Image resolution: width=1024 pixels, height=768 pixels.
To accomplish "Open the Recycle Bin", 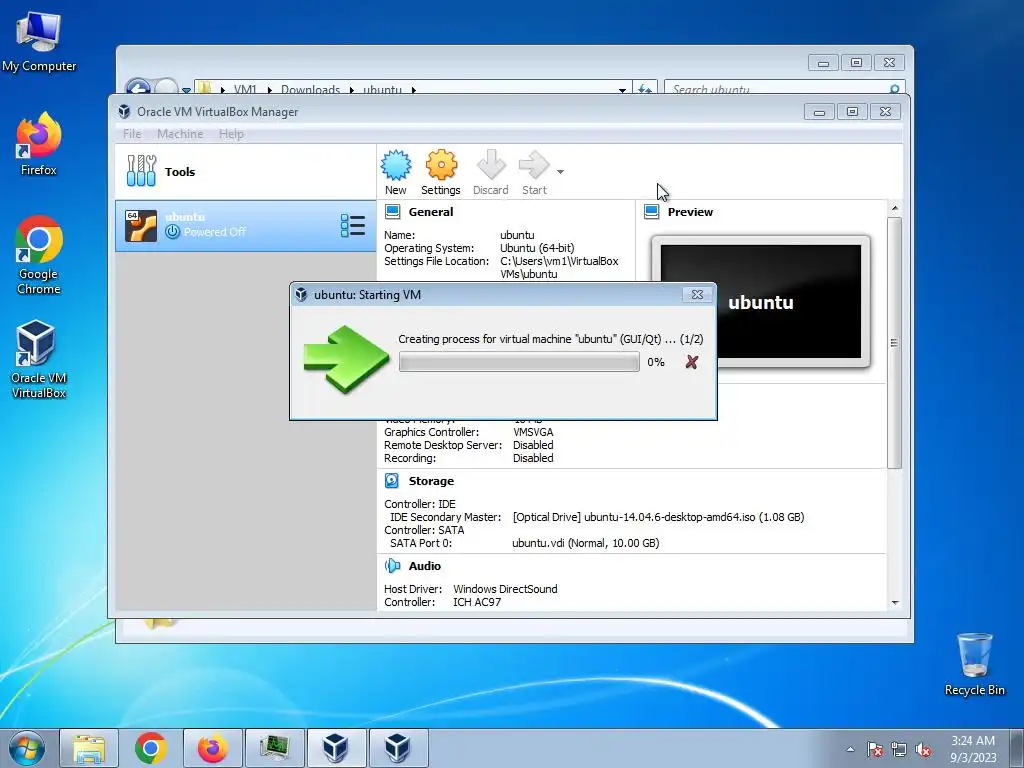I will (x=974, y=664).
